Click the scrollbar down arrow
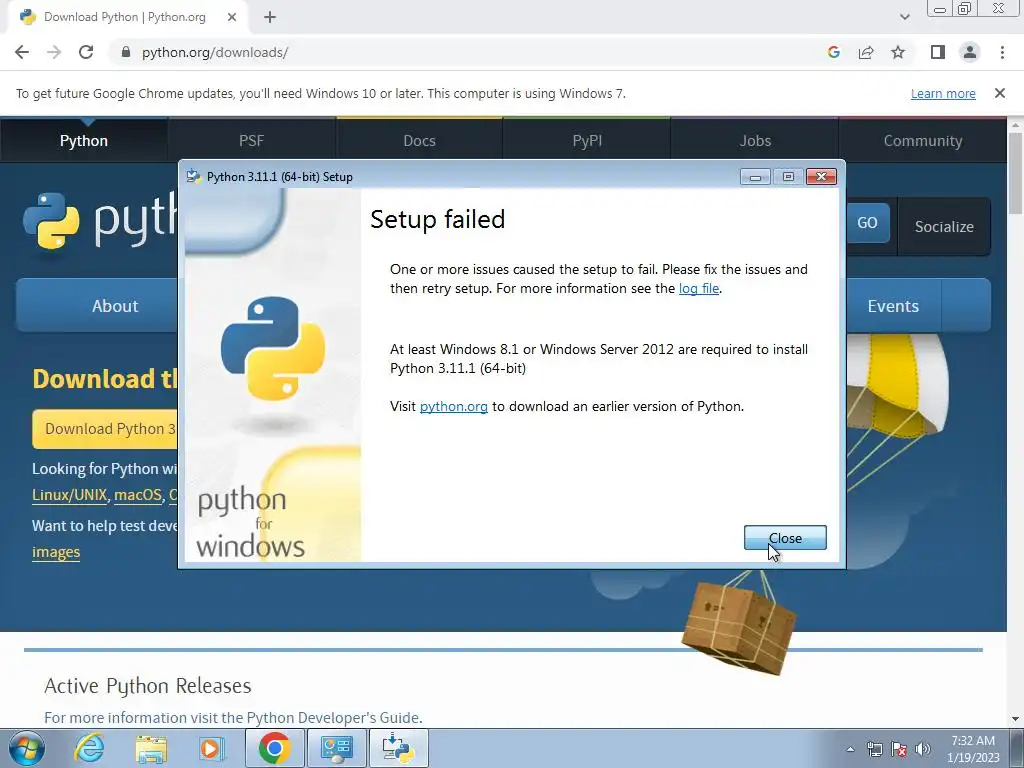The image size is (1024, 768). (x=1016, y=719)
